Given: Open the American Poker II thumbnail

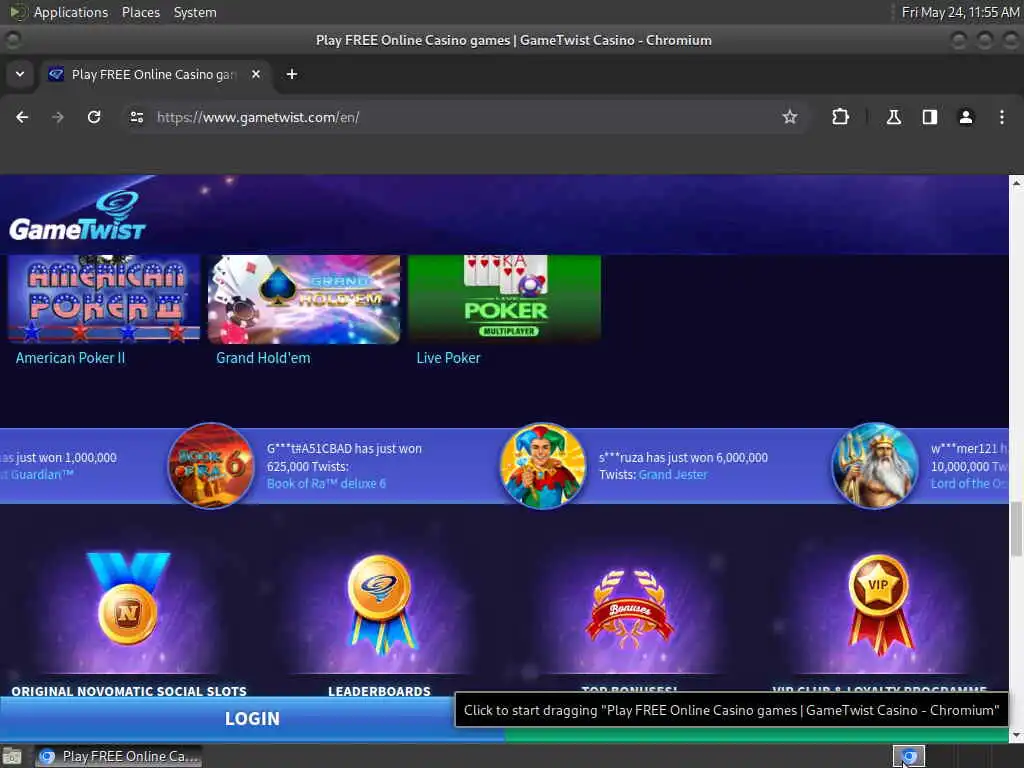Looking at the screenshot, I should (104, 299).
